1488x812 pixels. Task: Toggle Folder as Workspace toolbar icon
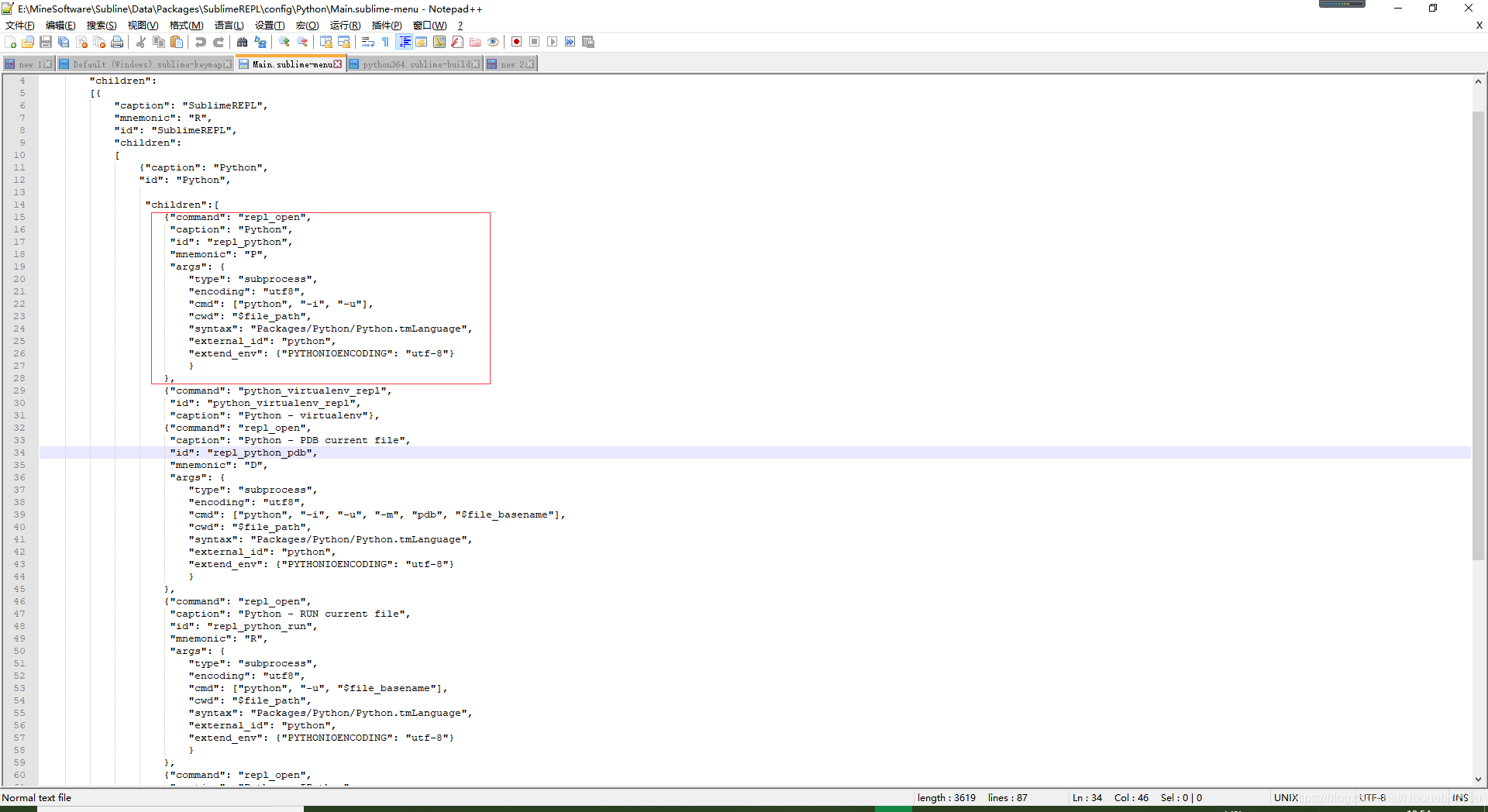tap(475, 42)
